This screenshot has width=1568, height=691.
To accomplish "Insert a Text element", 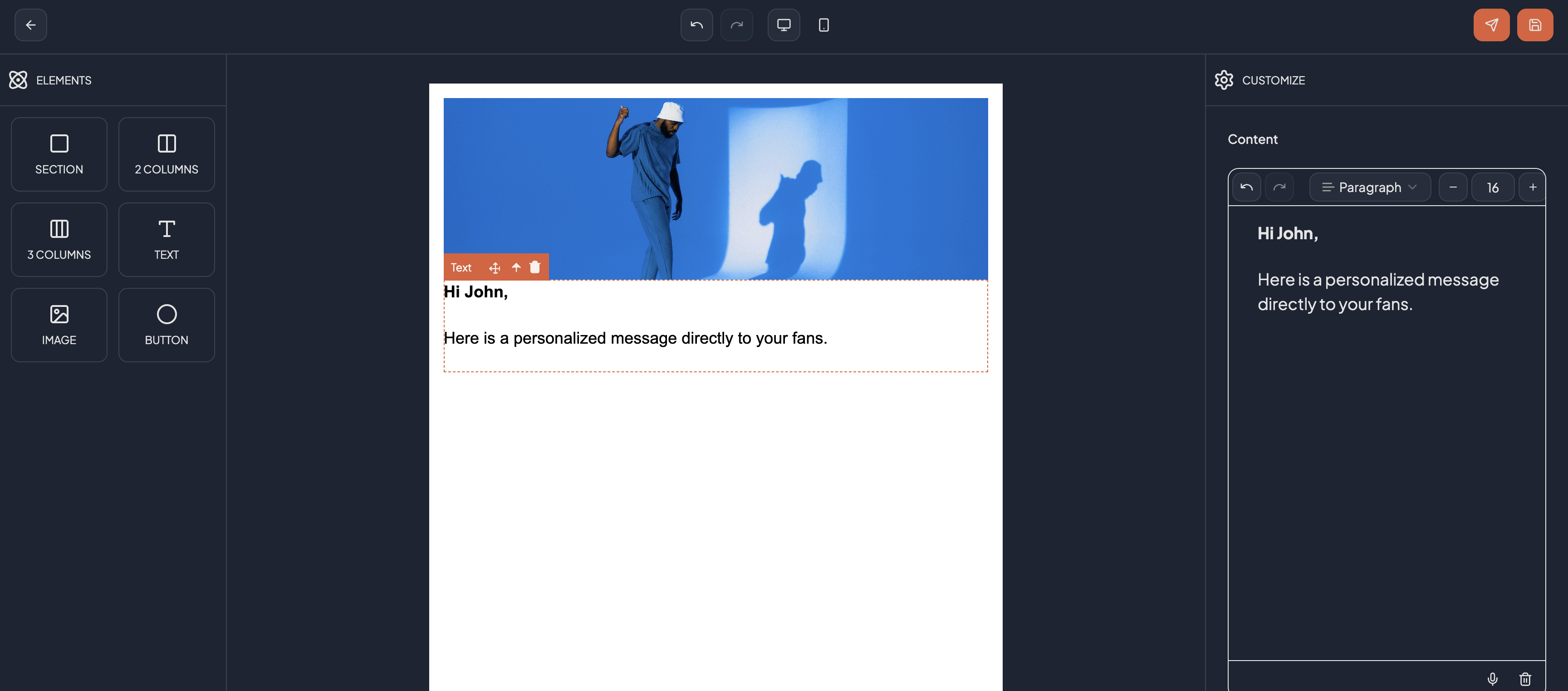I will (x=166, y=239).
